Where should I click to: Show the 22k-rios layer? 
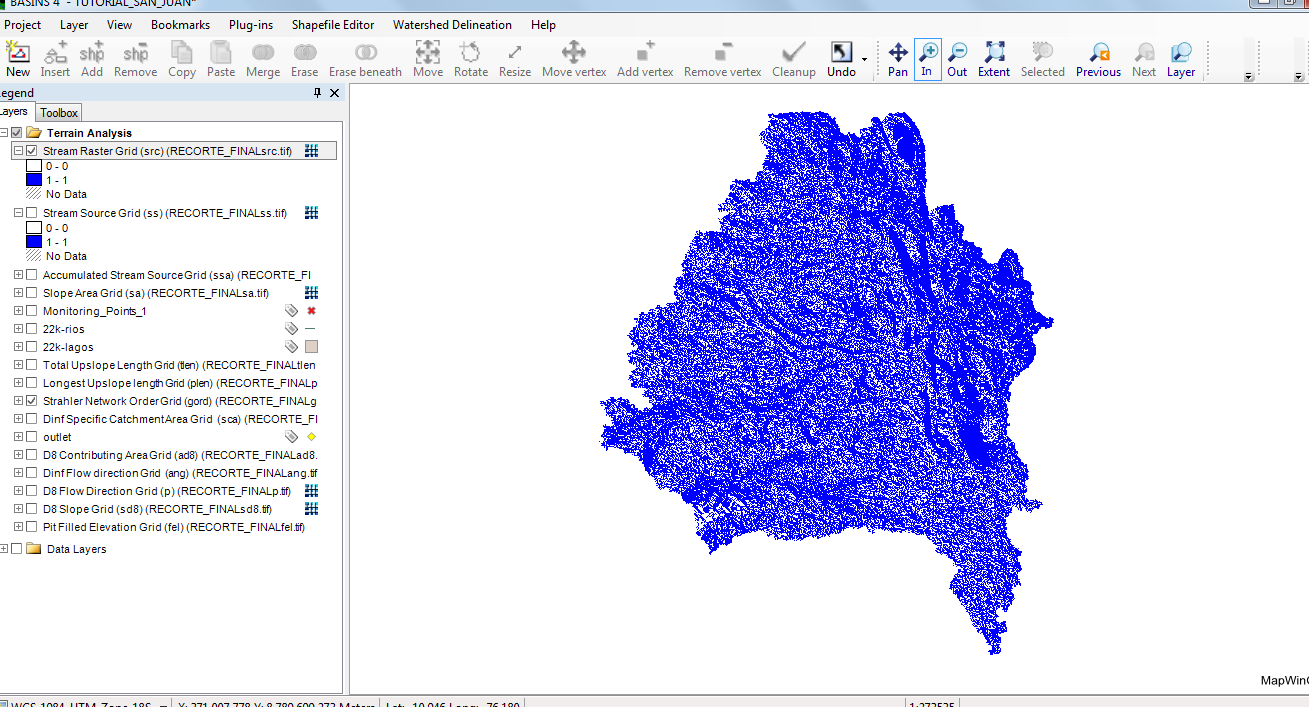32,329
